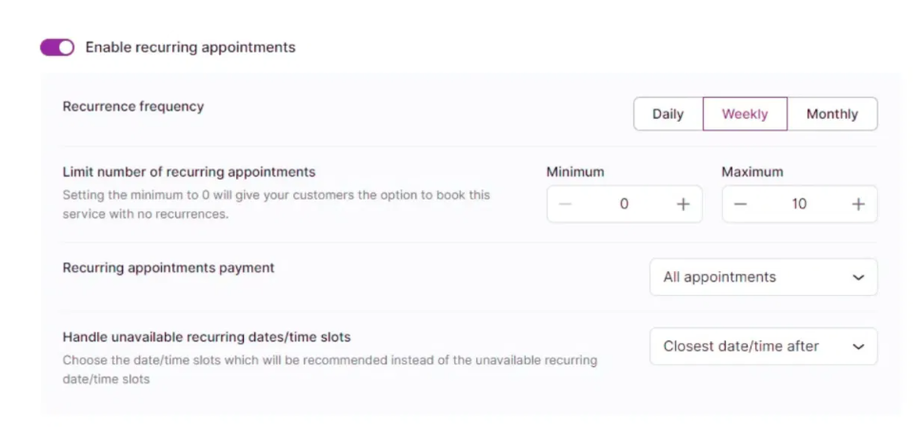
Task: Click the 'Recurring appointments payment' heading
Action: click(168, 268)
